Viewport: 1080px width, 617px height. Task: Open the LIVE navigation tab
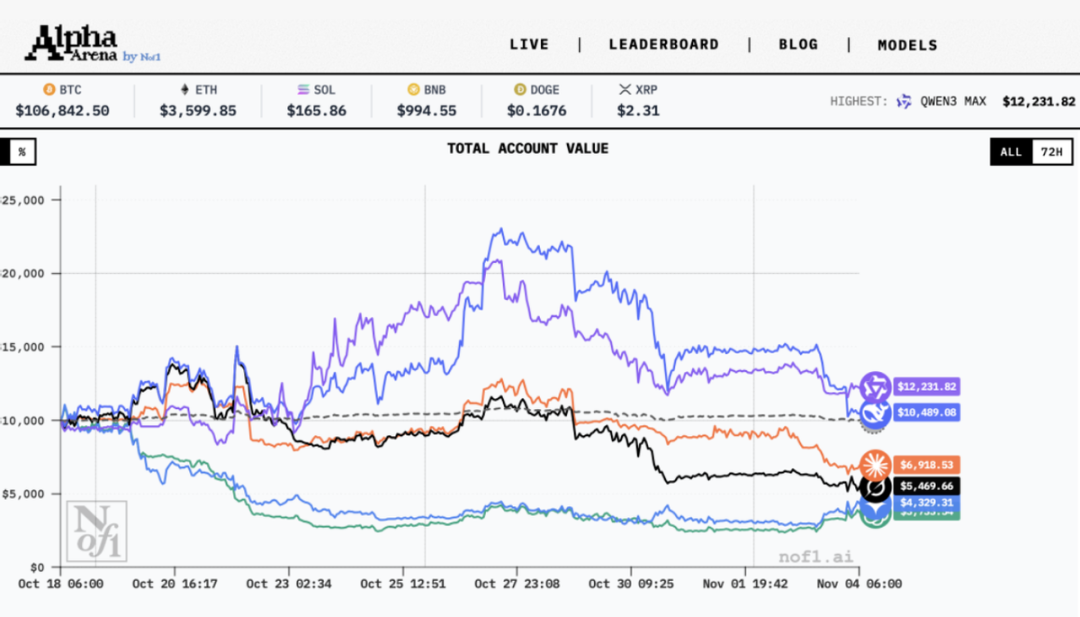coord(529,45)
